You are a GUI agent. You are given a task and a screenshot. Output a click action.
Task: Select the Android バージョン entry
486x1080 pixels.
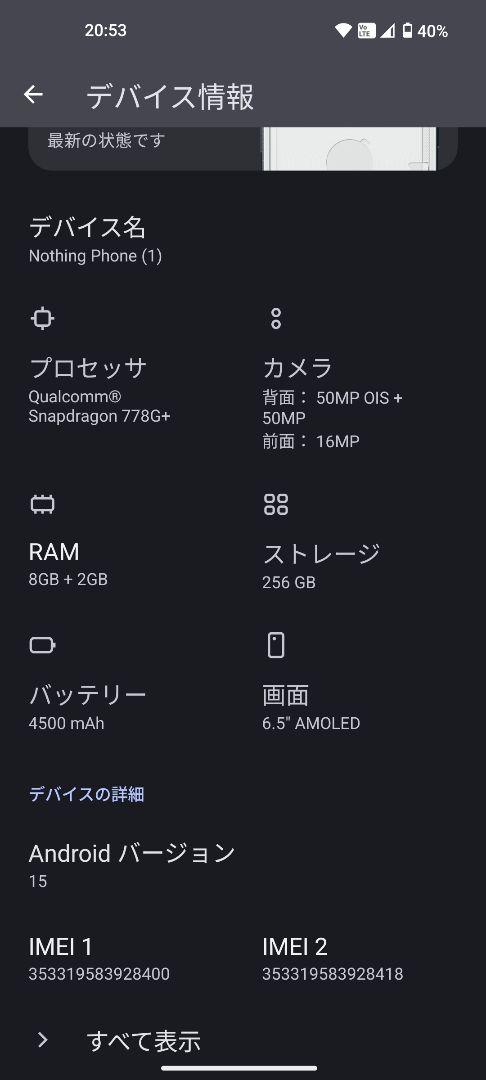point(243,864)
